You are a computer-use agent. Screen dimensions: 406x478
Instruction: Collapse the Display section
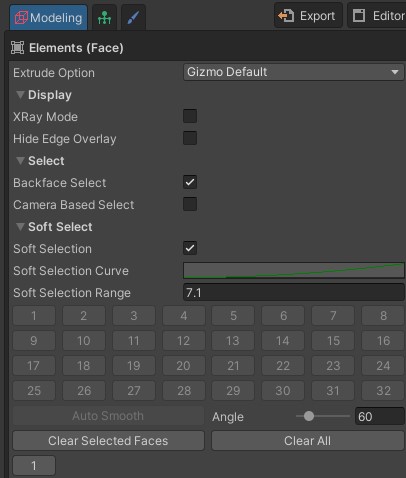(x=20, y=95)
